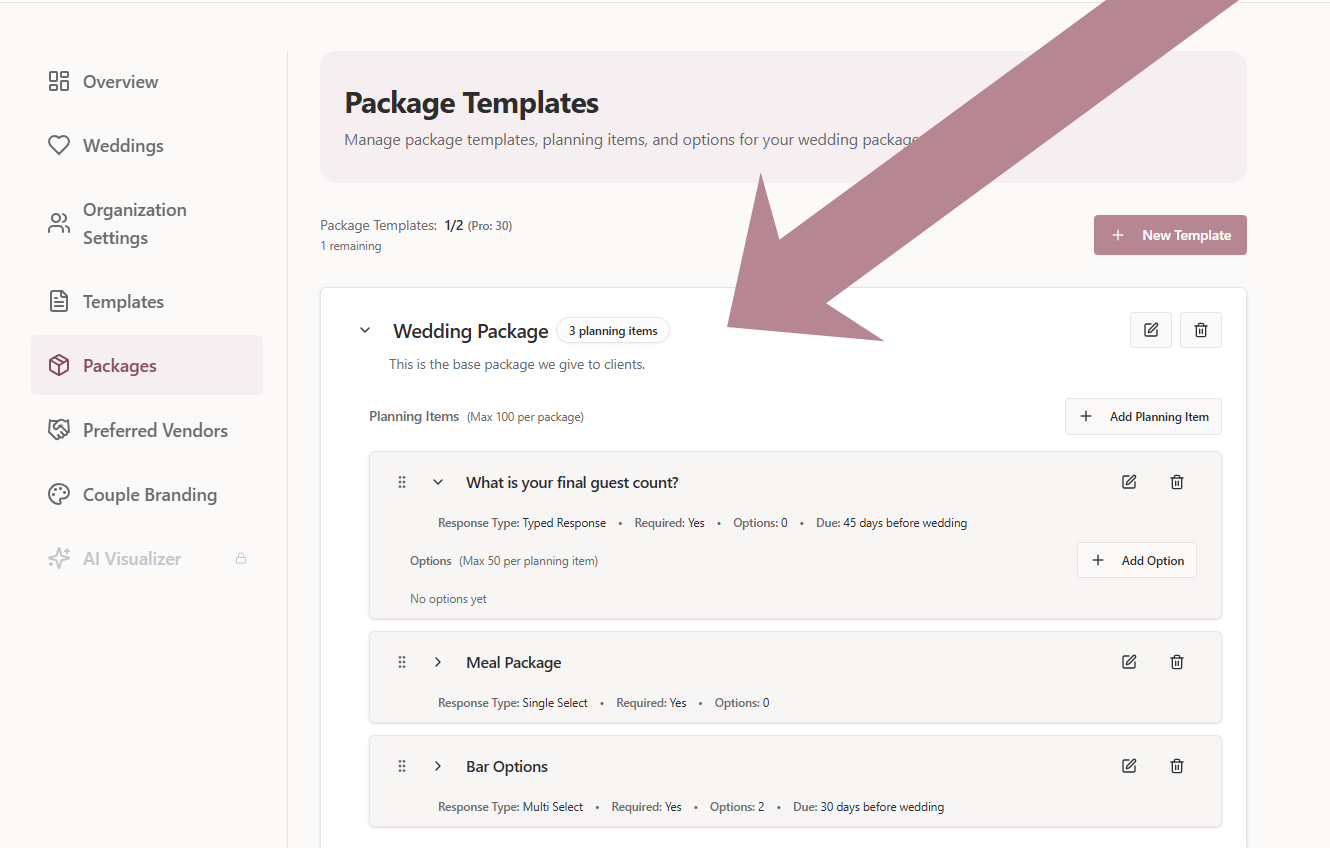Delete the Wedding Package template
Viewport: 1330px width, 848px height.
coord(1200,330)
